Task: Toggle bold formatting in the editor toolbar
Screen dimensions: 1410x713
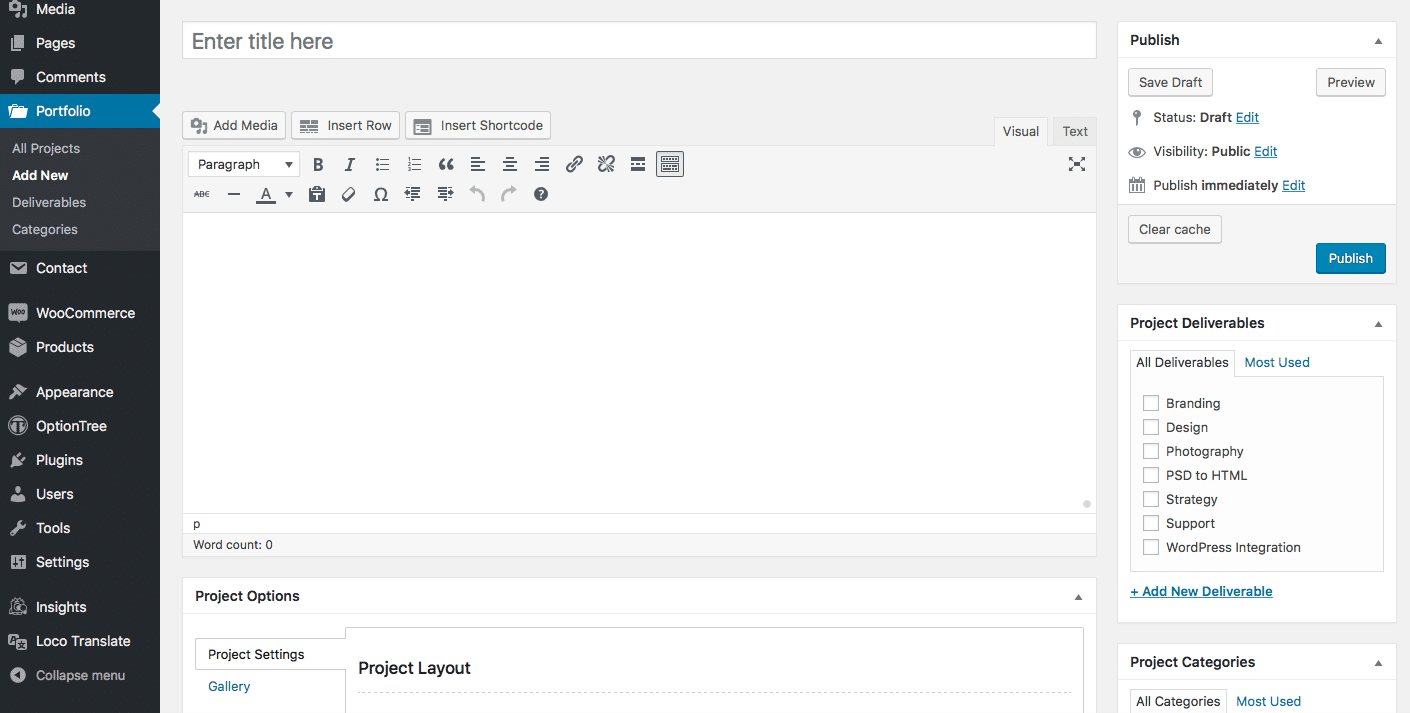Action: click(318, 164)
